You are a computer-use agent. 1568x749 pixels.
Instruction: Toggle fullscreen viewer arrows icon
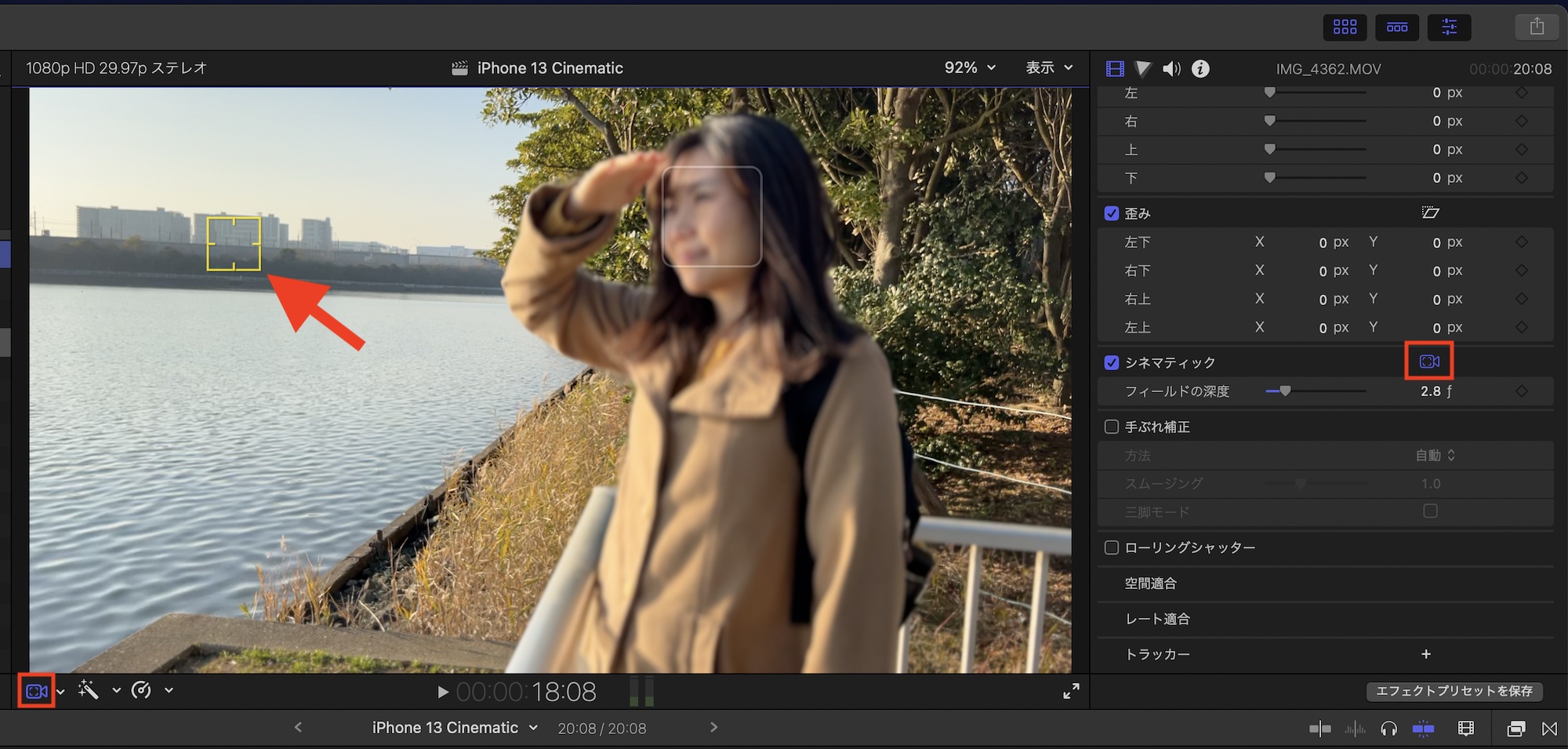(1071, 691)
